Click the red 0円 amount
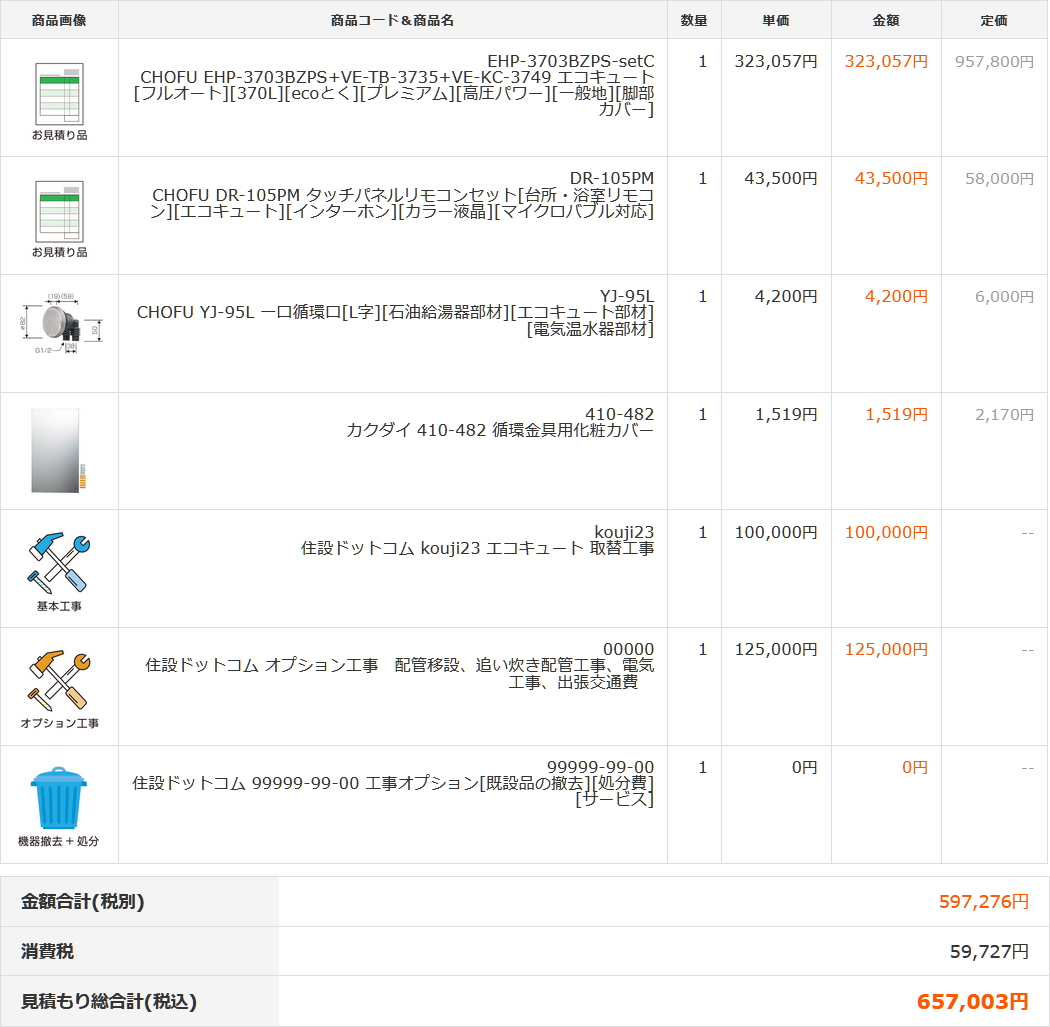Viewport: 1050px width, 1027px height. pos(915,767)
